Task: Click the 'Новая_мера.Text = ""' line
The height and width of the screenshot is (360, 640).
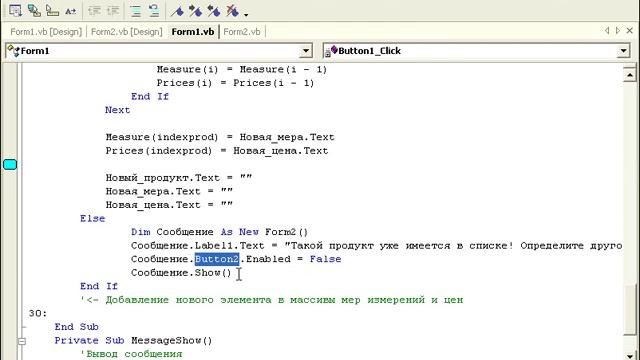Action: click(x=169, y=191)
